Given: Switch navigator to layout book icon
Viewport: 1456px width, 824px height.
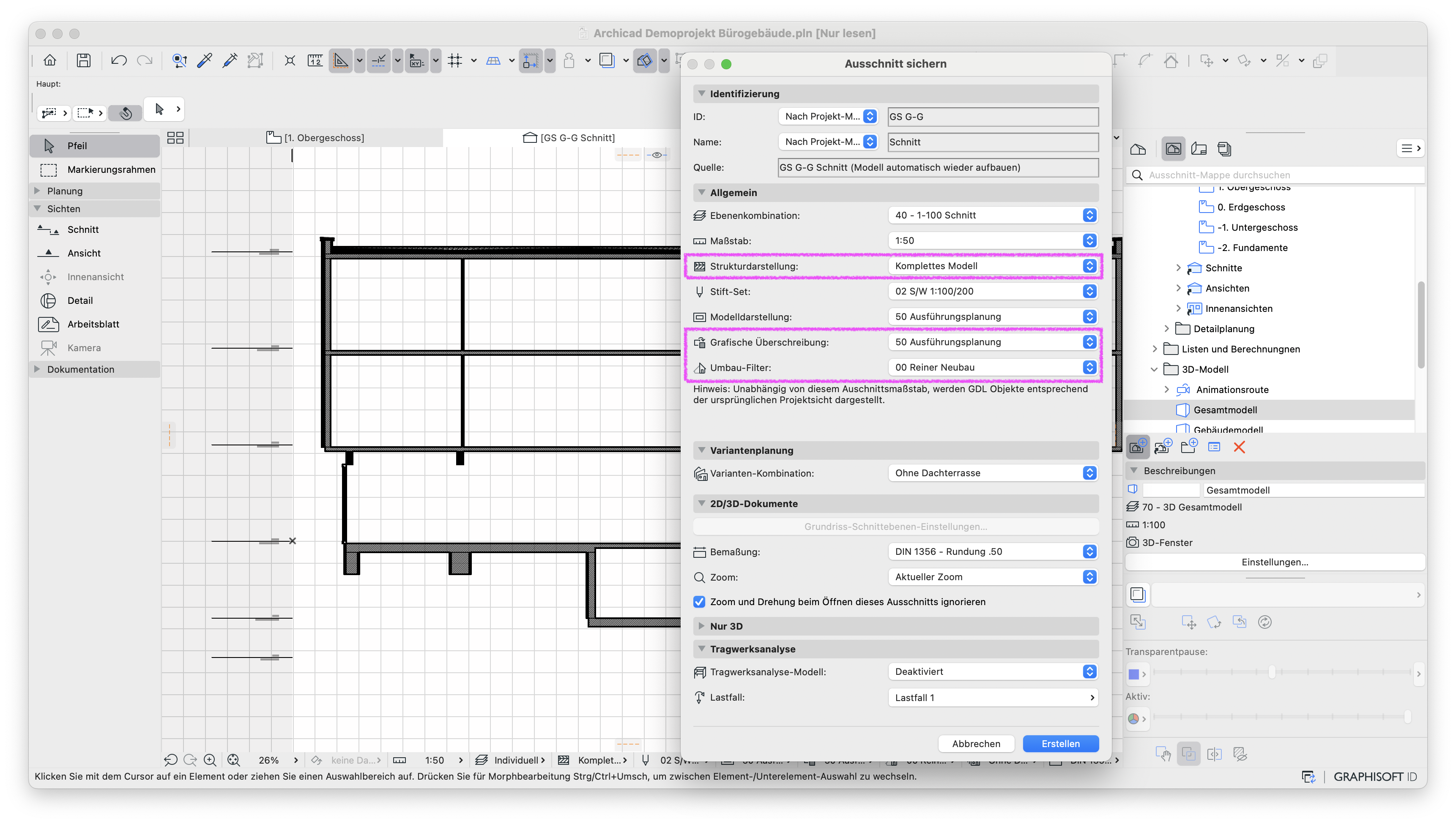Looking at the screenshot, I should (1199, 149).
